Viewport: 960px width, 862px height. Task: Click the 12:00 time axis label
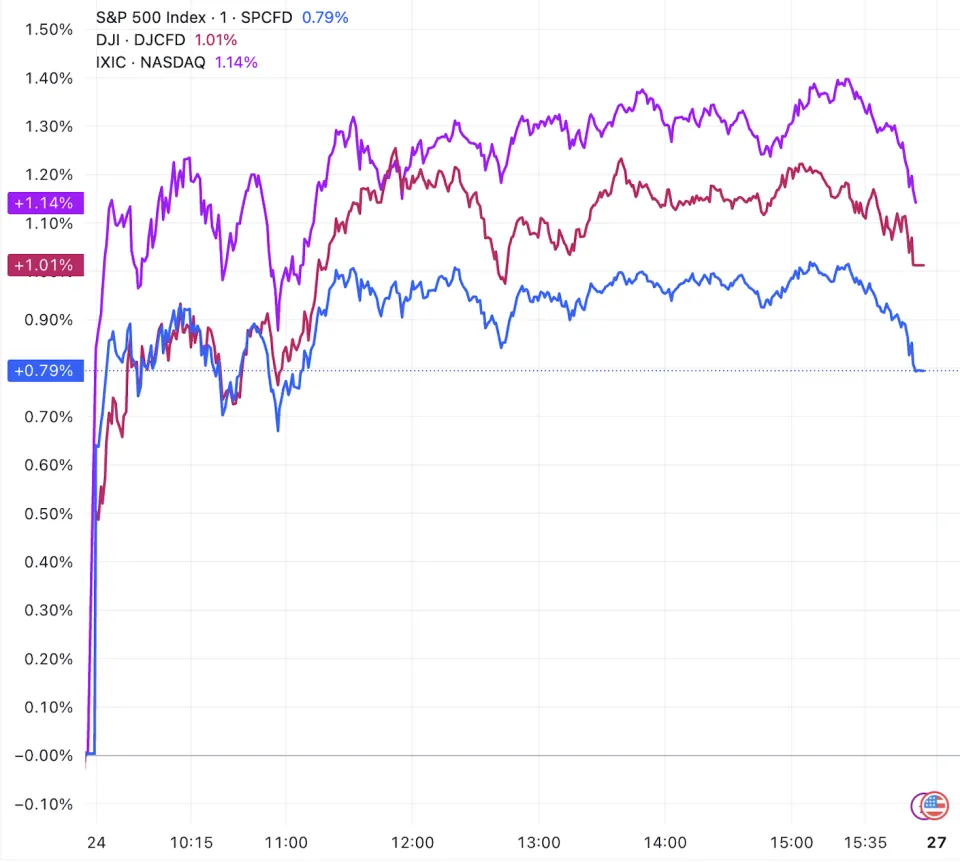(x=412, y=842)
